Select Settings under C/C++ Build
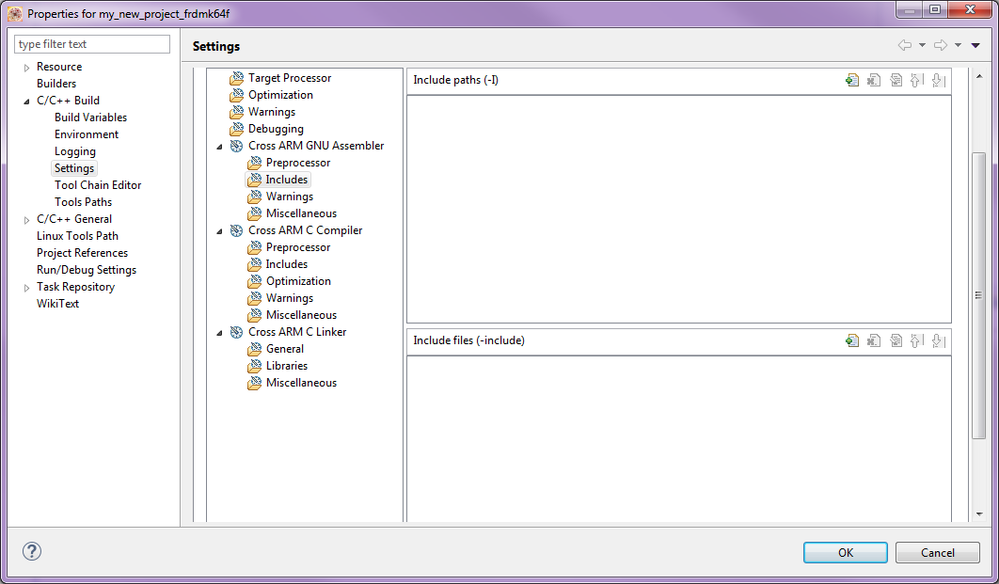This screenshot has height=584, width=999. 74,168
